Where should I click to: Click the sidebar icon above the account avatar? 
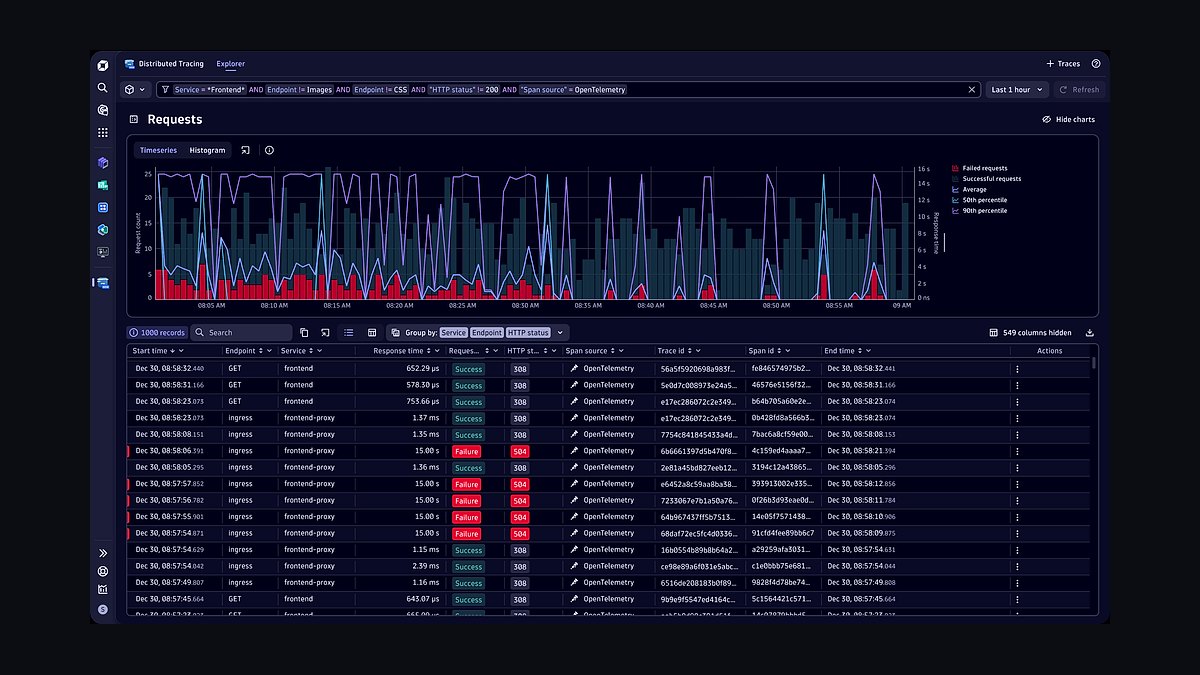pos(102,589)
